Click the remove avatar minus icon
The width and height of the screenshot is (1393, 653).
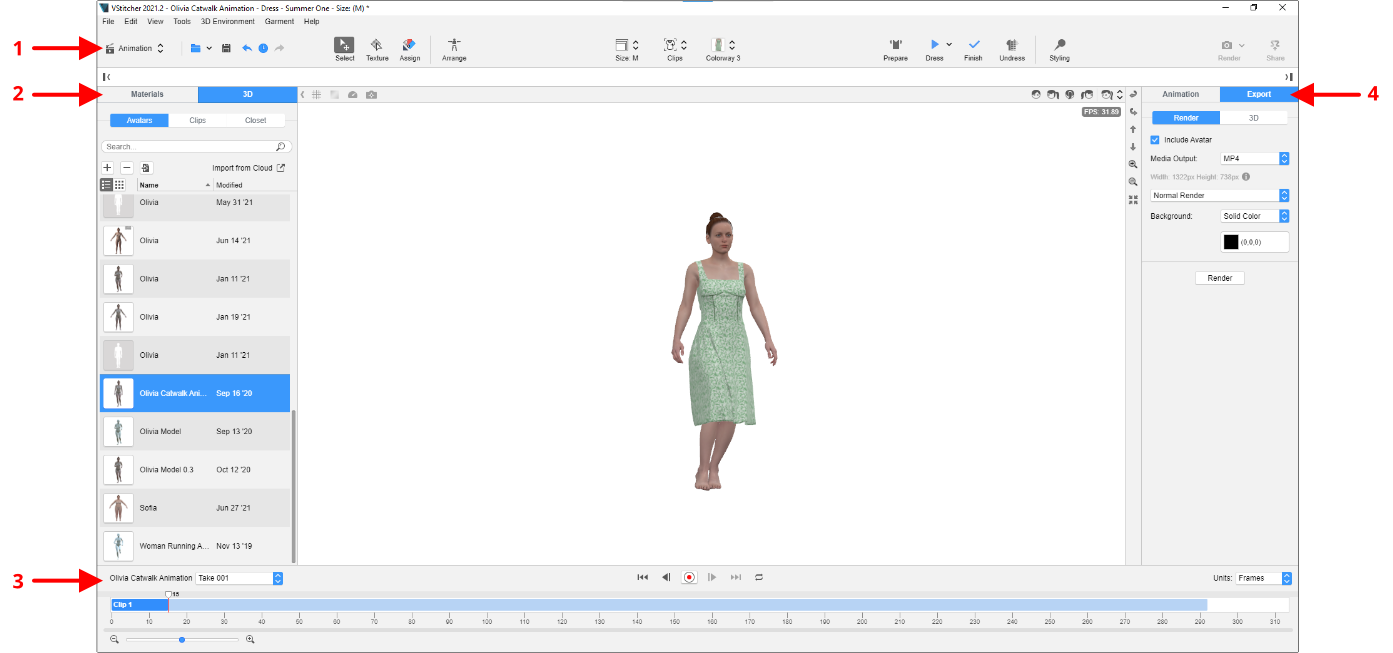pyautogui.click(x=126, y=168)
